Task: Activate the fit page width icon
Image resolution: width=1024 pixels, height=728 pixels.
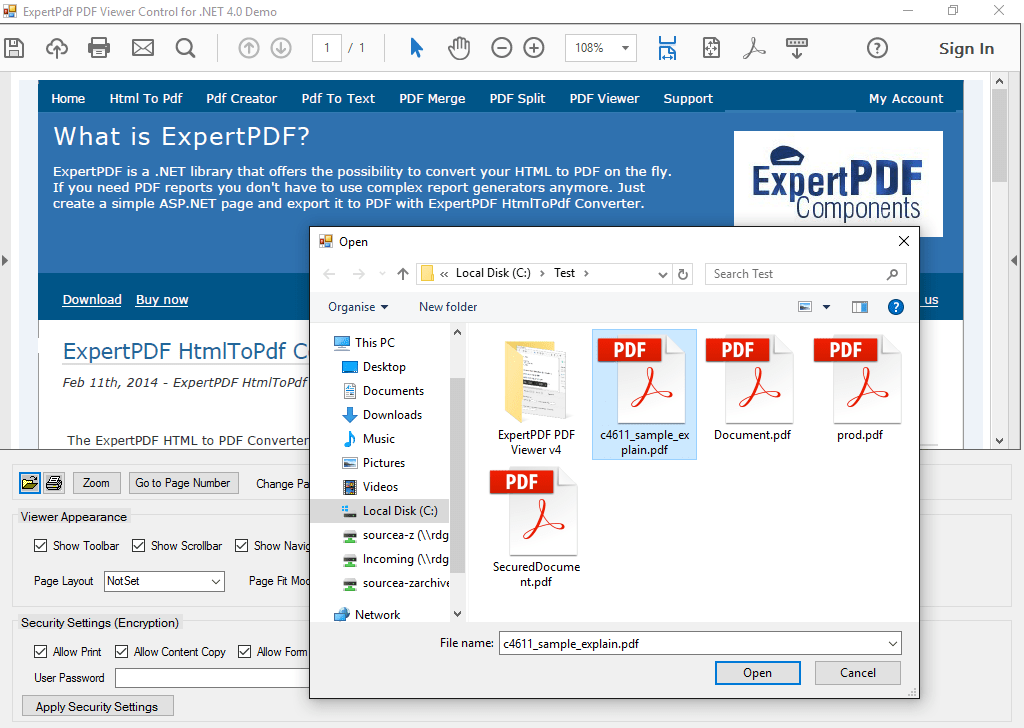Action: [667, 47]
